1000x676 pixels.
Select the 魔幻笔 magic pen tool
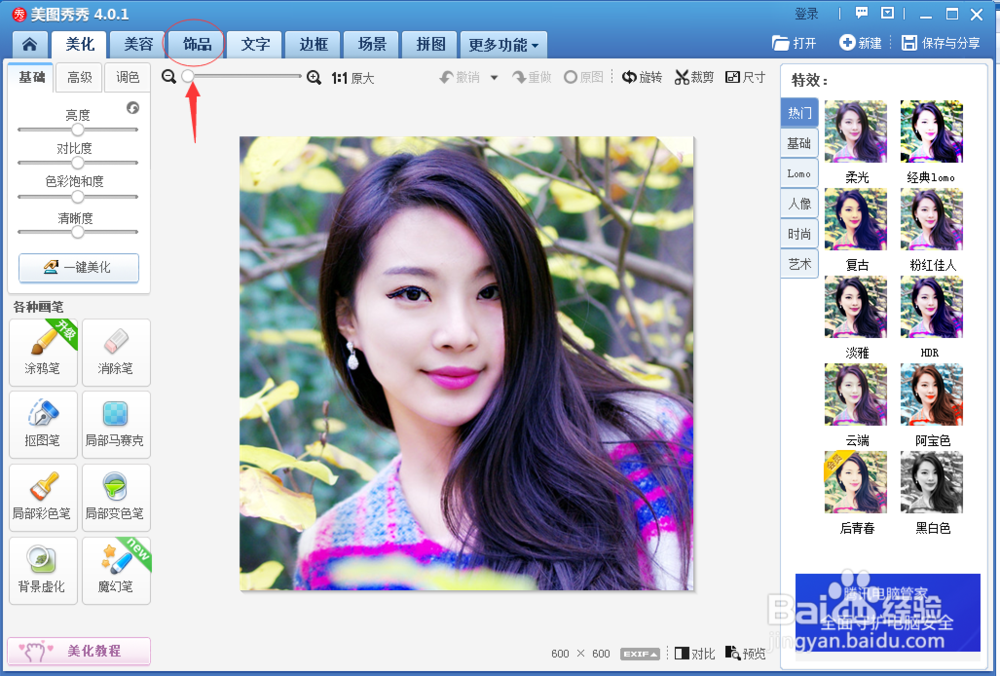point(116,570)
